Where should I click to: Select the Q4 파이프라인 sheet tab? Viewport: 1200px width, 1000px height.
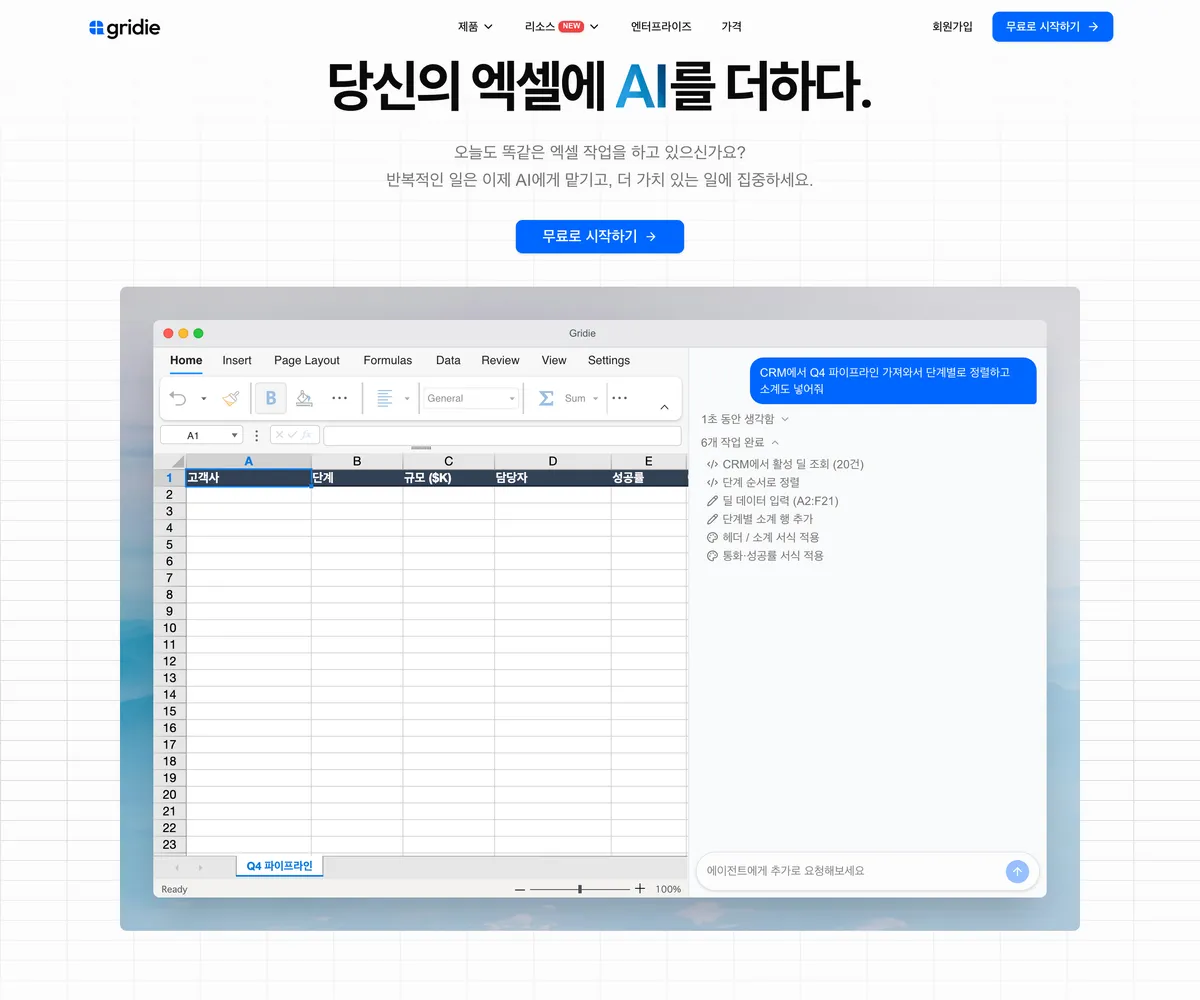[x=280, y=866]
